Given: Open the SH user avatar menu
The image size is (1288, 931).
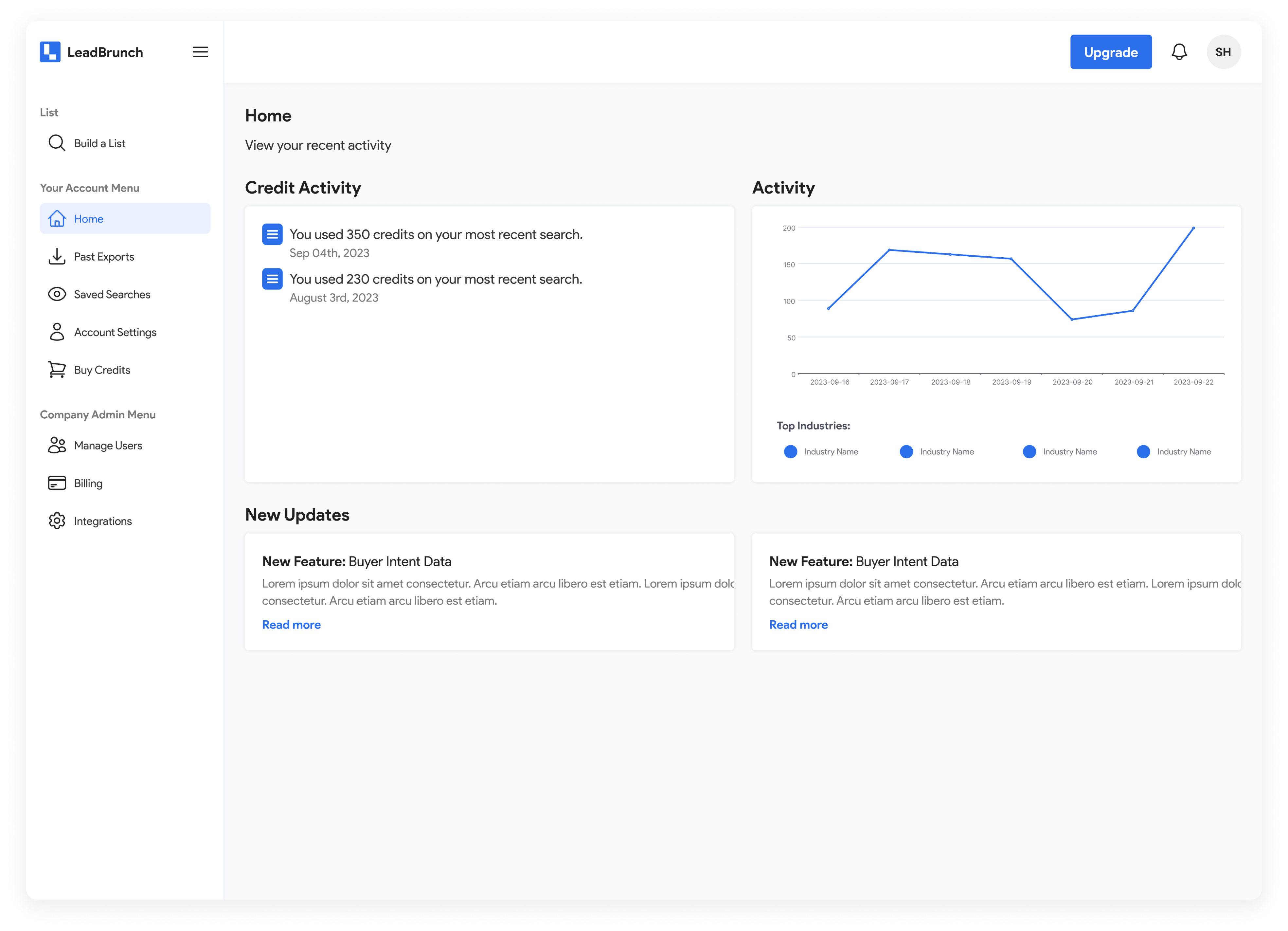Looking at the screenshot, I should [x=1223, y=52].
